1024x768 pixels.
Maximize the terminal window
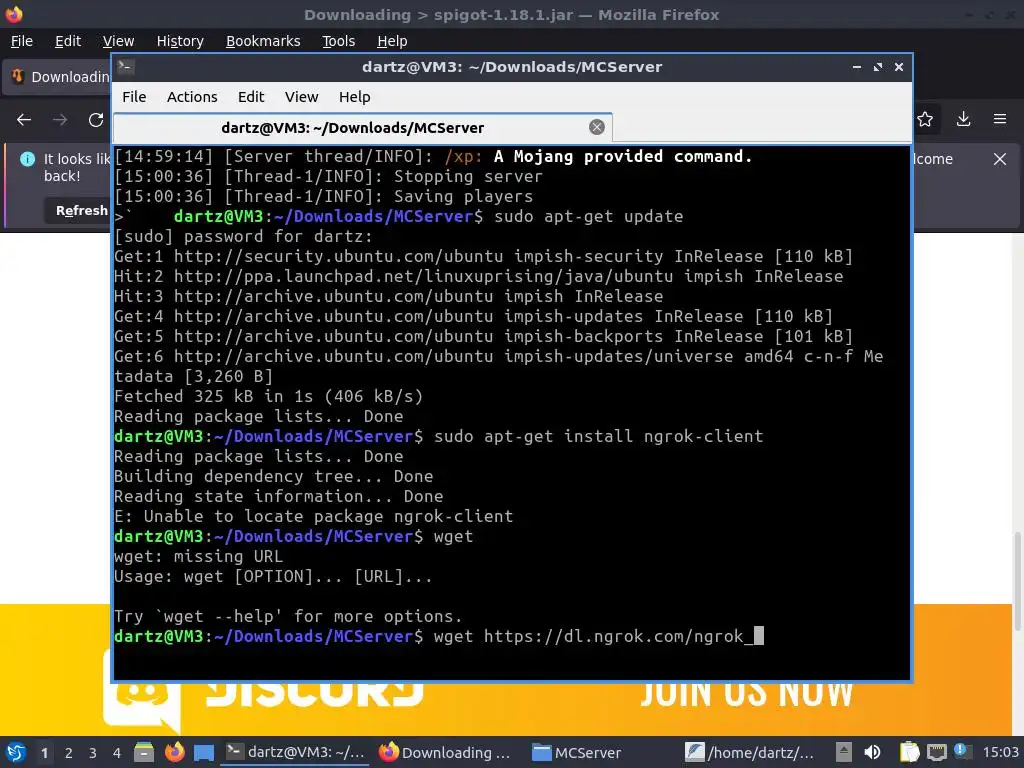[878, 67]
